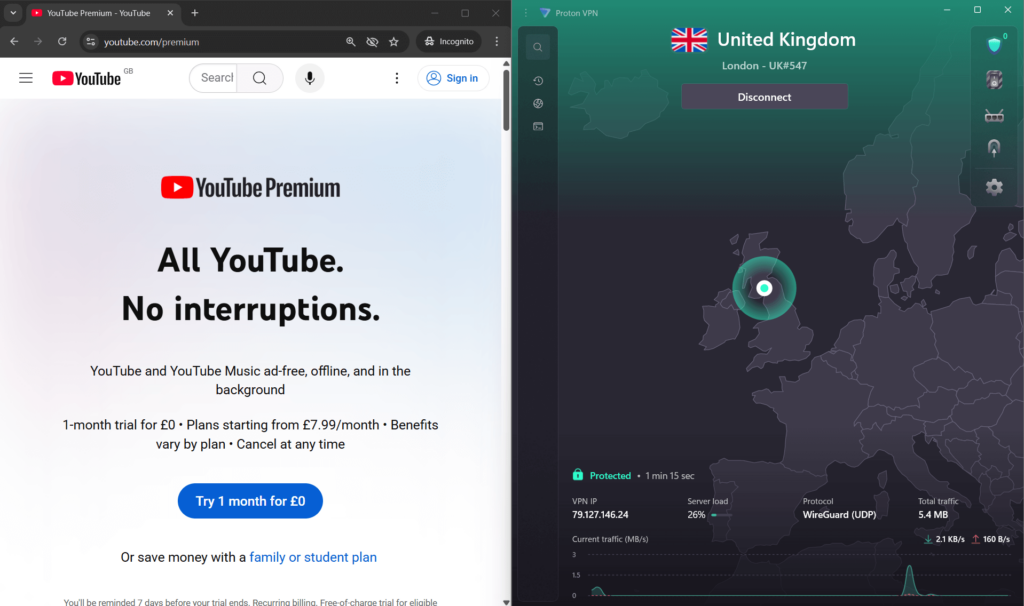Open Proton VPN search icon in sidebar

coord(537,47)
